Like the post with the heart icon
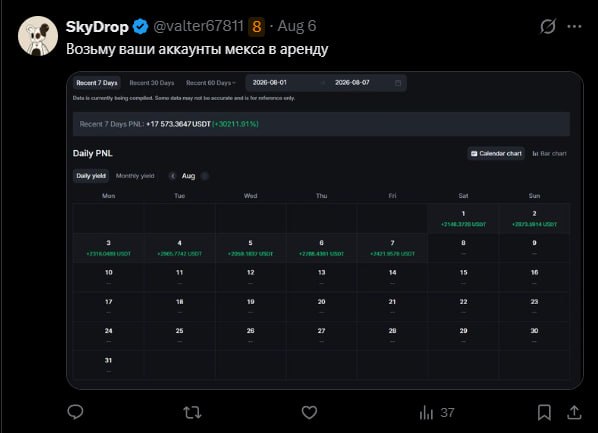The height and width of the screenshot is (433, 598). [x=309, y=412]
